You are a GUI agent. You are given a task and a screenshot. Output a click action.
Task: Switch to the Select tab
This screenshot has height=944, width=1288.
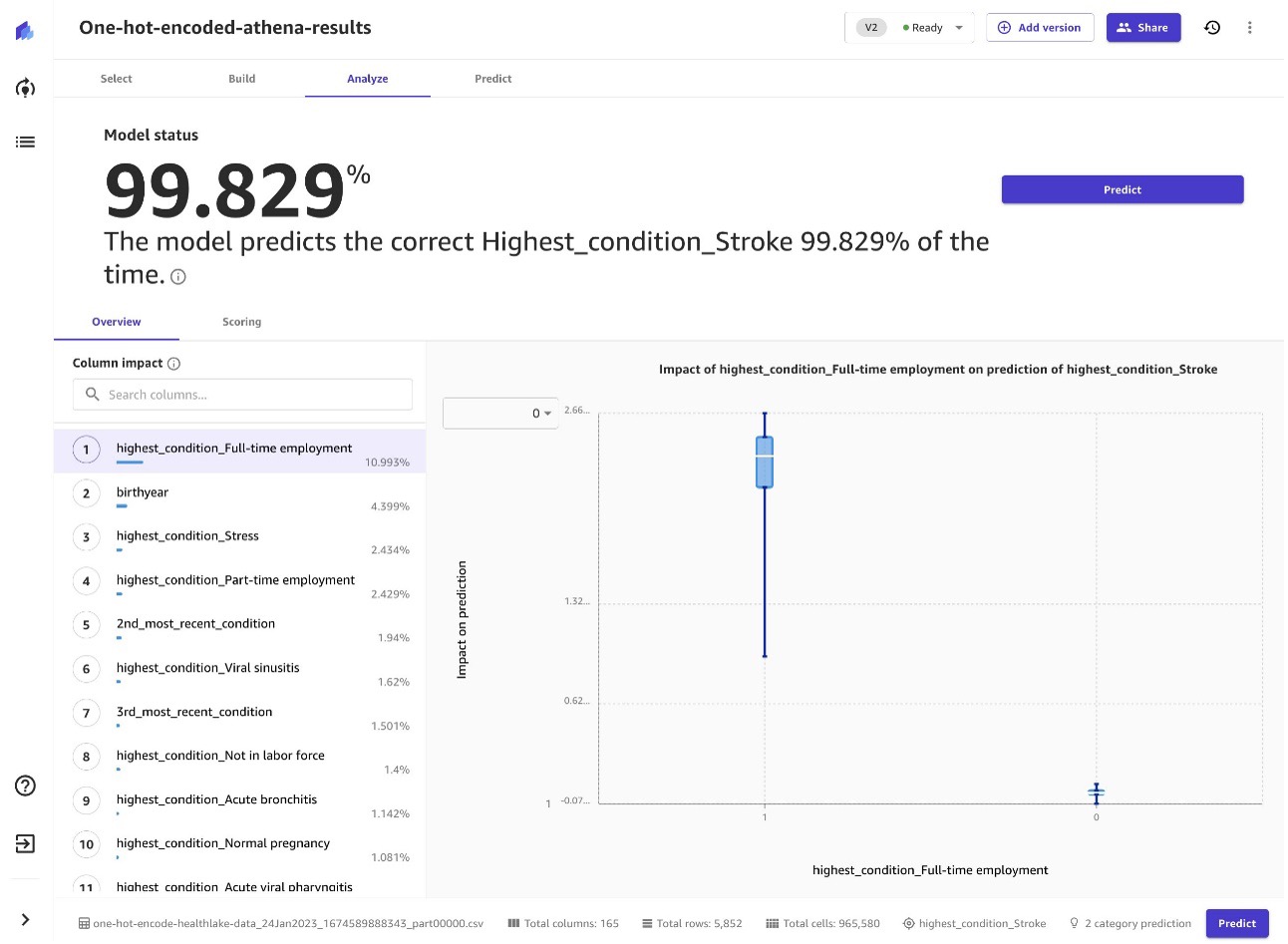tap(116, 79)
